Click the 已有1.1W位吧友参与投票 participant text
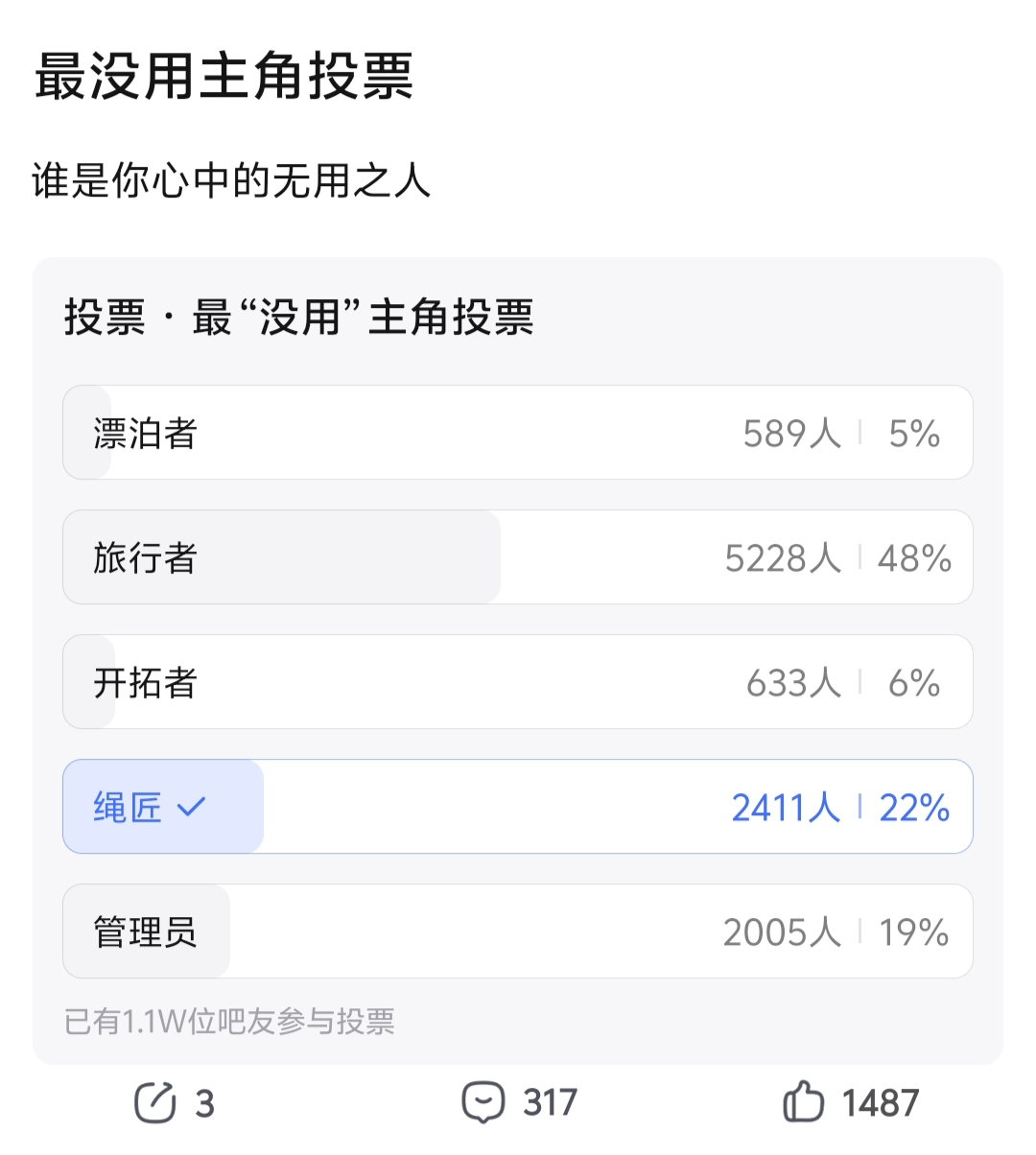1036x1155 pixels. pyautogui.click(x=229, y=1022)
